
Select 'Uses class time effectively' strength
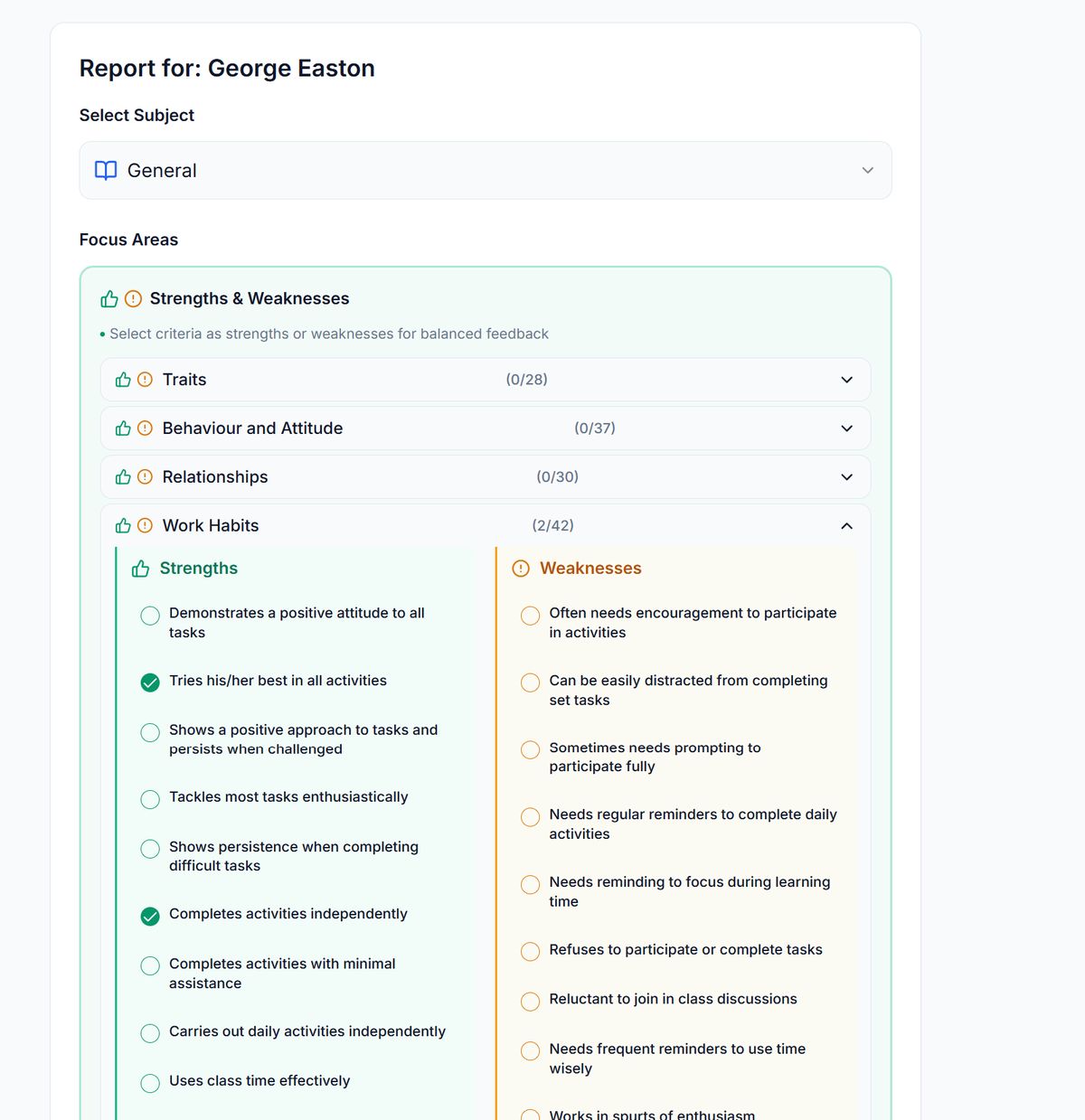tap(150, 1083)
